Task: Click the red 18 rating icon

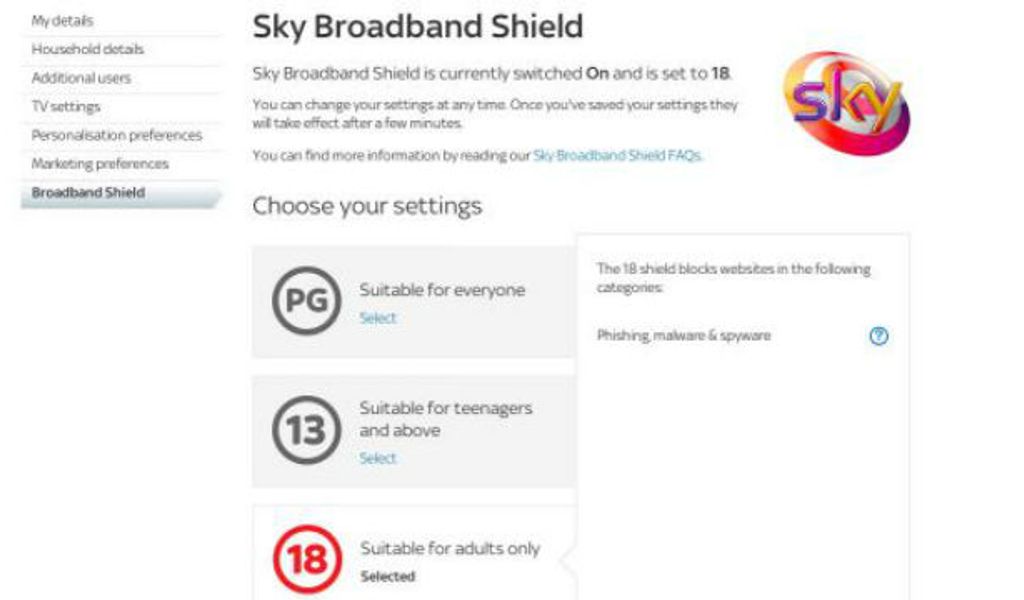Action: tap(307, 559)
